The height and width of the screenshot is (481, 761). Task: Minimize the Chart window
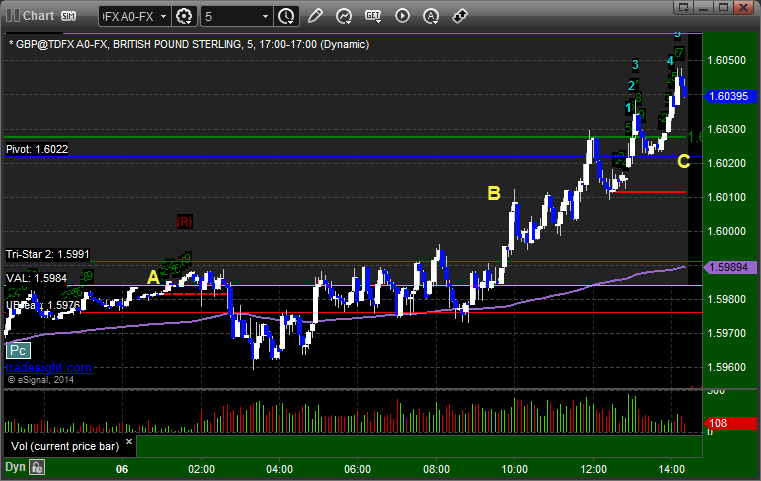pyautogui.click(x=704, y=7)
